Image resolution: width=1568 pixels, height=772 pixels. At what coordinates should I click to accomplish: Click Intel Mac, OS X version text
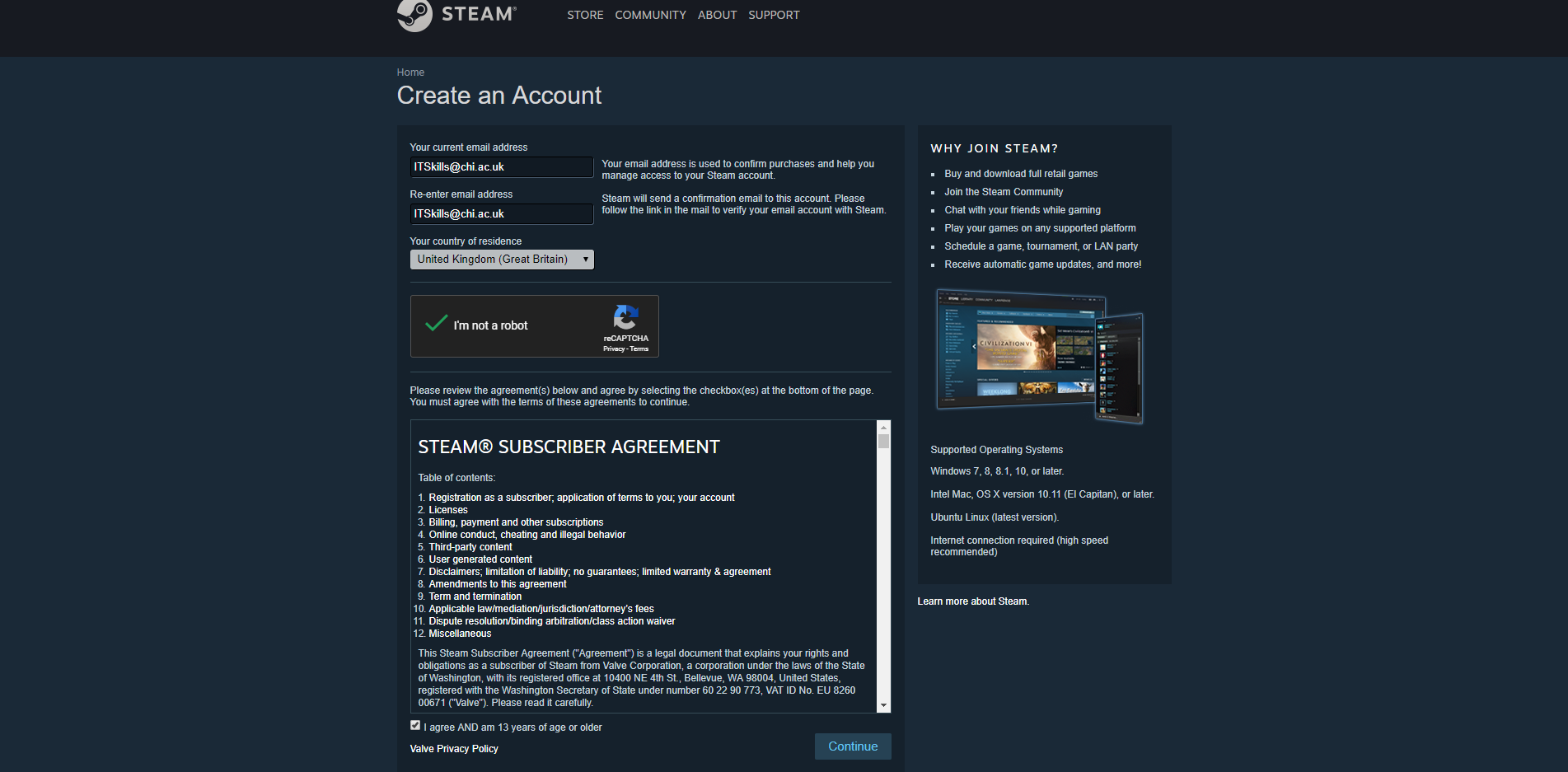pos(1042,494)
